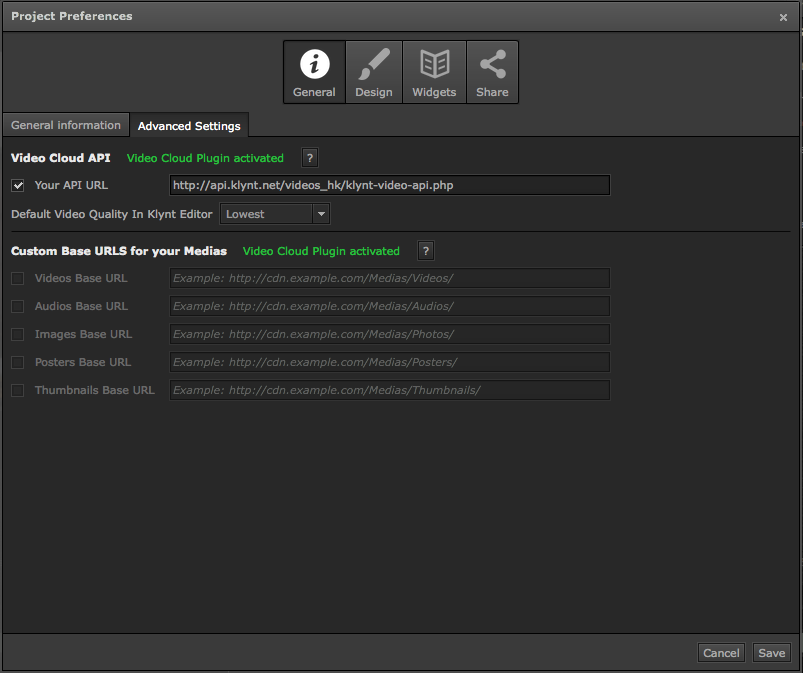The height and width of the screenshot is (673, 803).
Task: Cancel the preference changes
Action: (x=721, y=653)
